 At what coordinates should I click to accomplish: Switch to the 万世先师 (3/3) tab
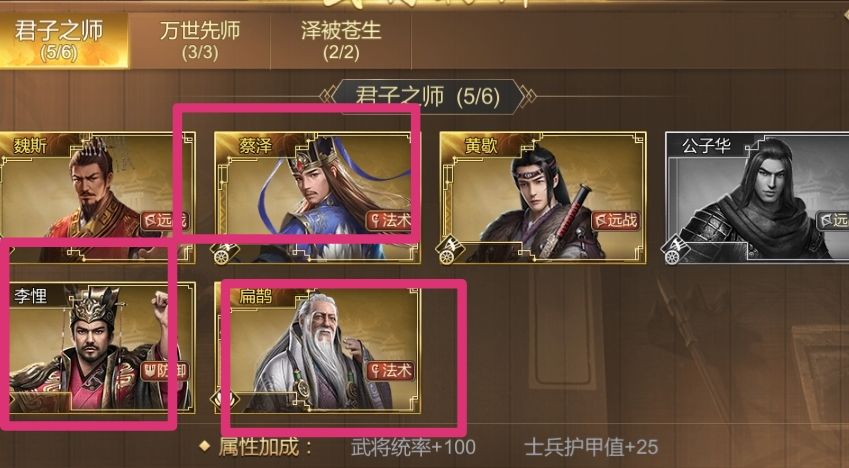[200, 41]
